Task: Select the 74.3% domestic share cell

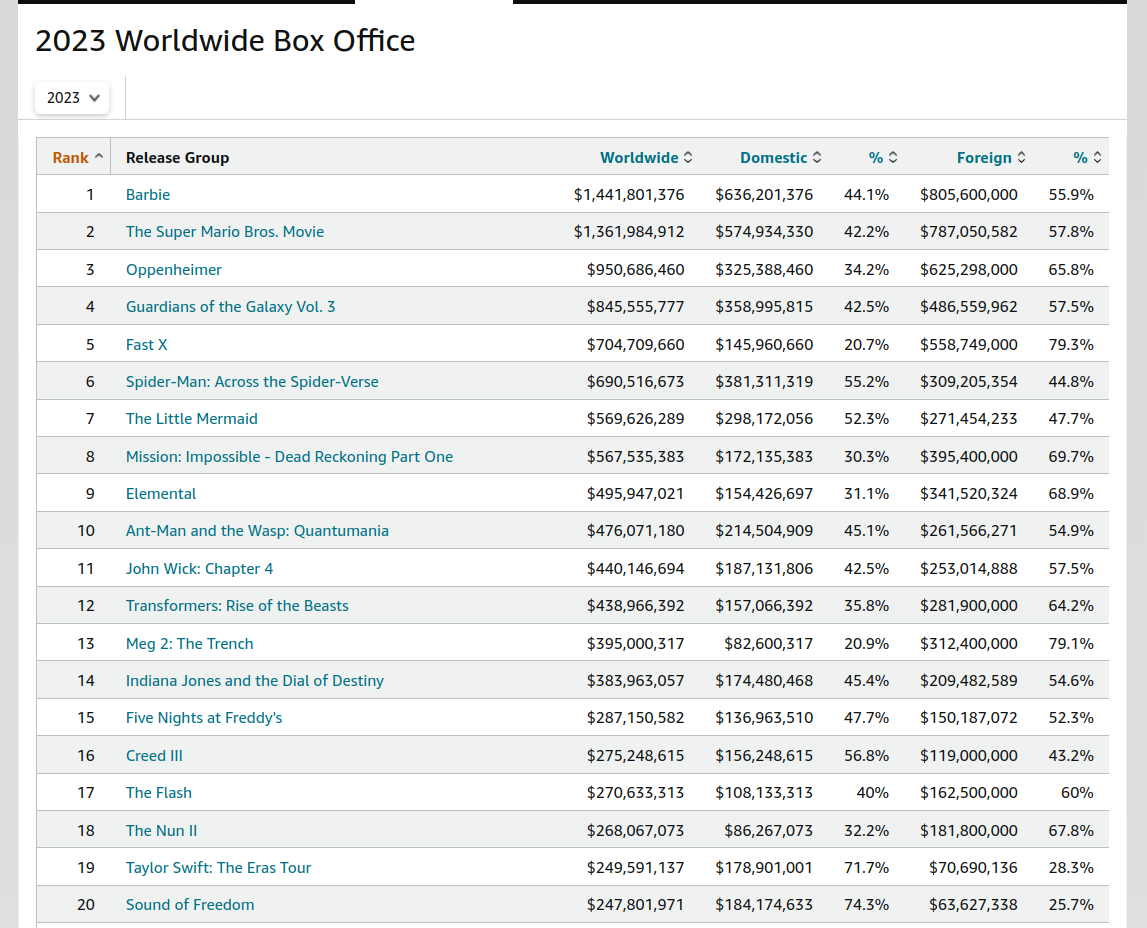Action: click(866, 905)
